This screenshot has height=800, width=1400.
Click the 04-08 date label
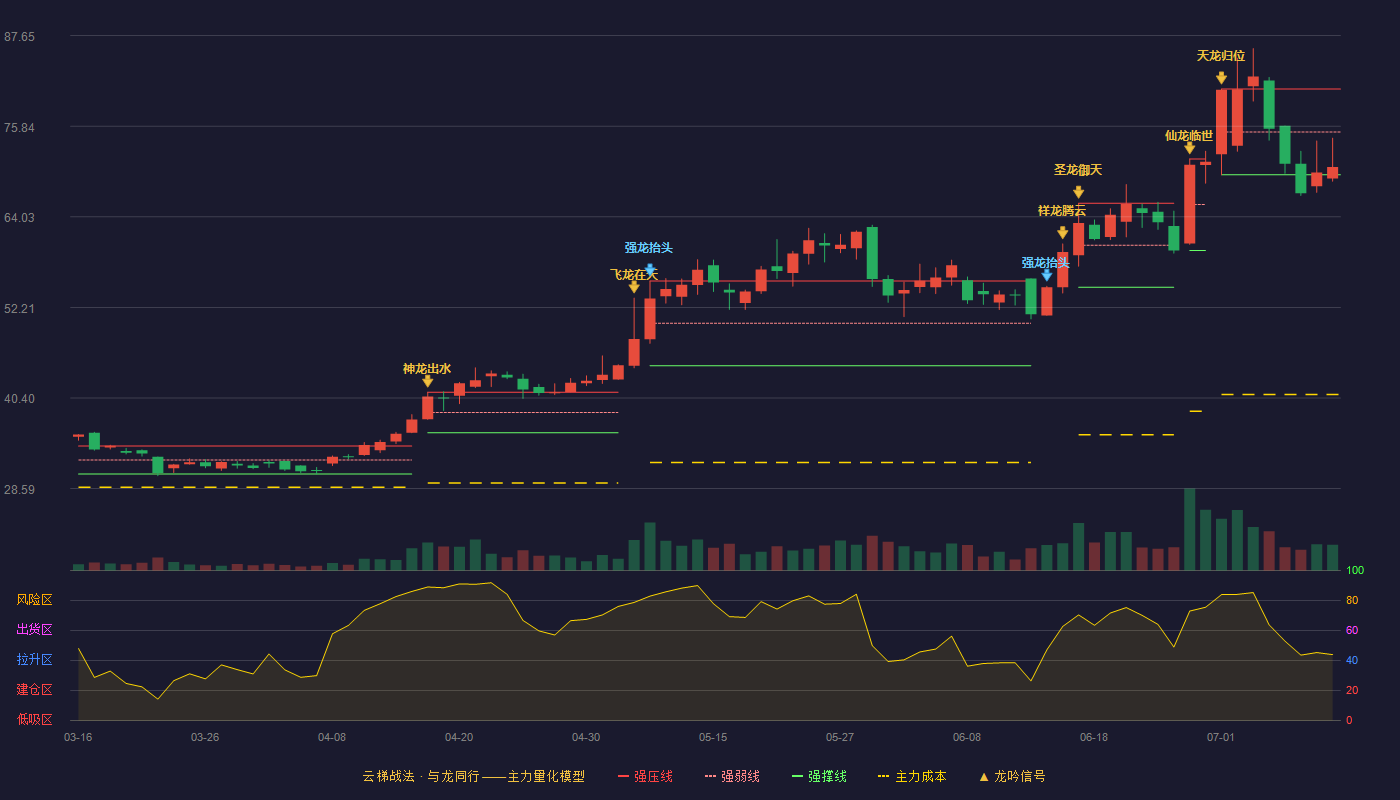click(x=332, y=737)
